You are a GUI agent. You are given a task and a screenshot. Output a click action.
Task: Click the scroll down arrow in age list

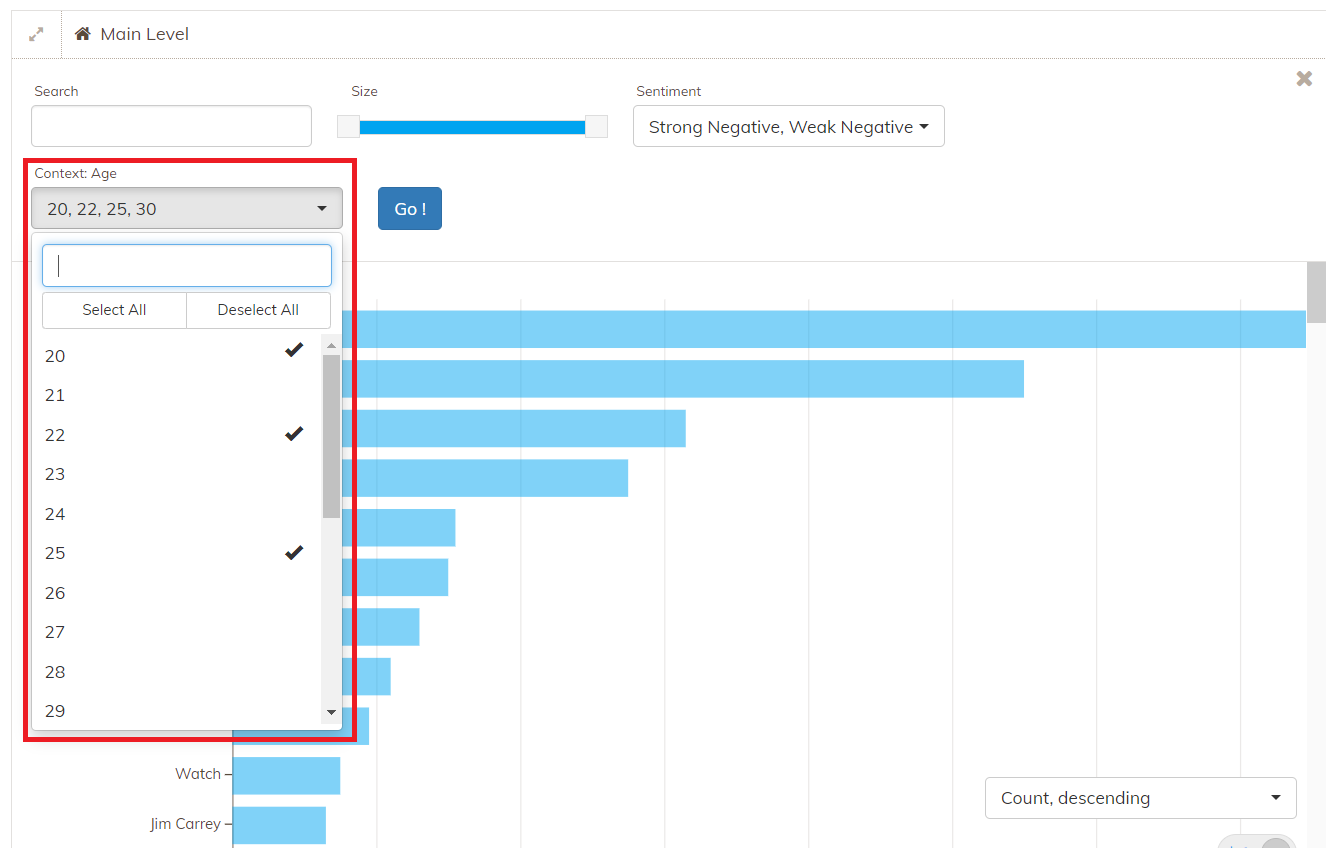pos(331,713)
